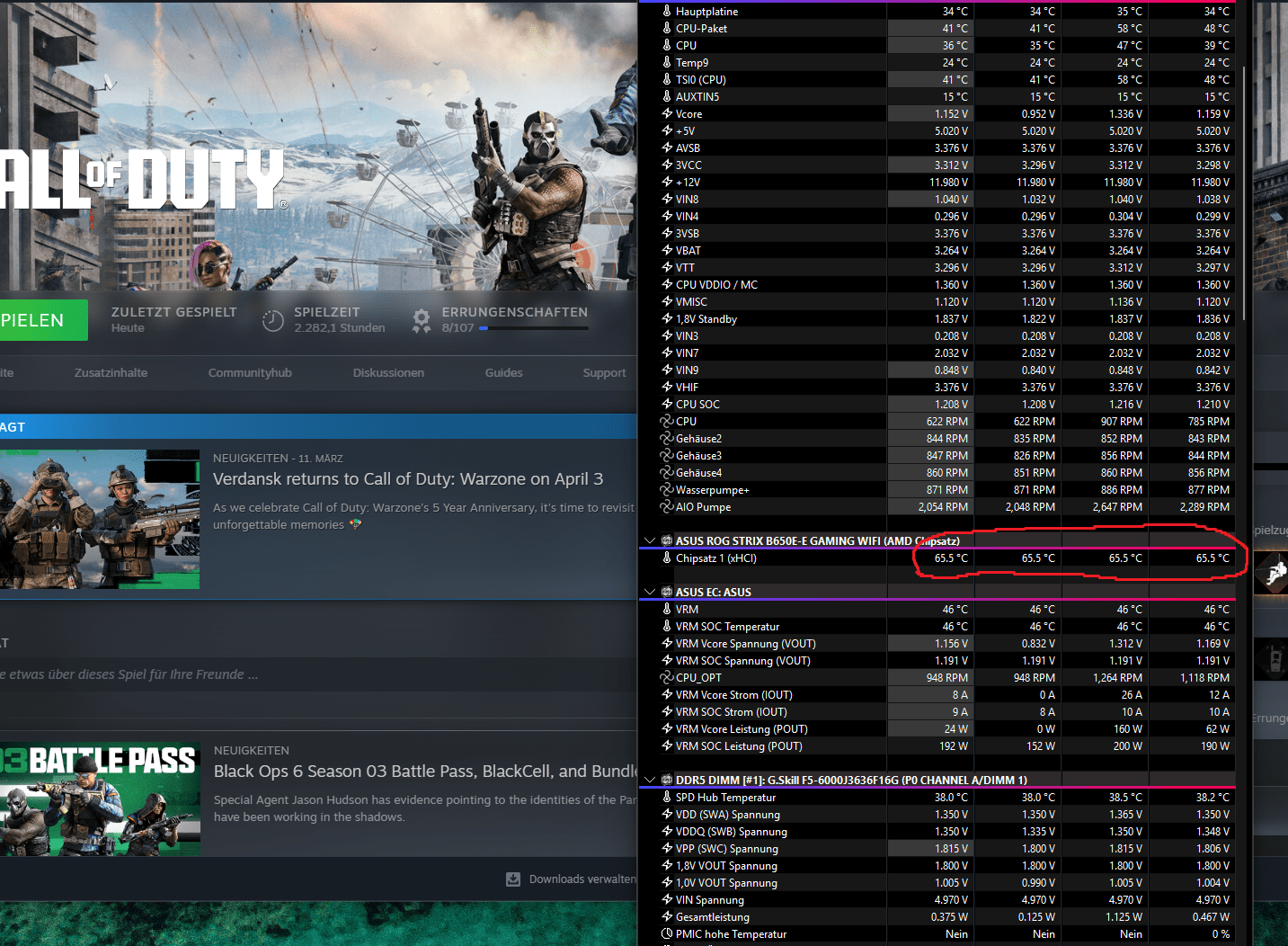Click the voltage icon beside CPU SOC
The image size is (1288, 946).
pos(667,405)
